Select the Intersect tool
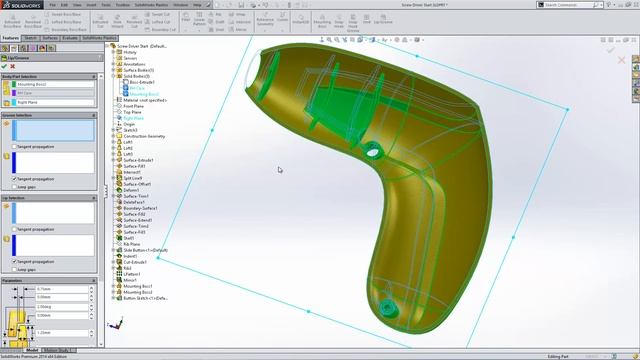640x360 pixels. click(240, 22)
